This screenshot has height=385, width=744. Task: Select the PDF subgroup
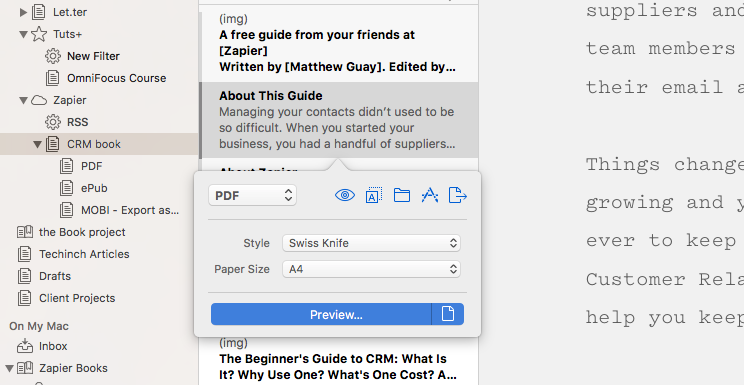[92, 166]
